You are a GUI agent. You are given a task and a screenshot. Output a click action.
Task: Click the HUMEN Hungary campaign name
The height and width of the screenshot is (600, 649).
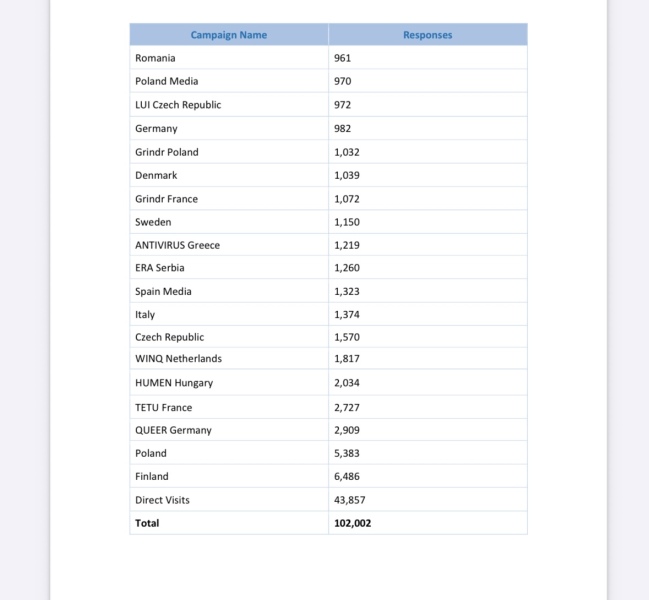coord(174,383)
